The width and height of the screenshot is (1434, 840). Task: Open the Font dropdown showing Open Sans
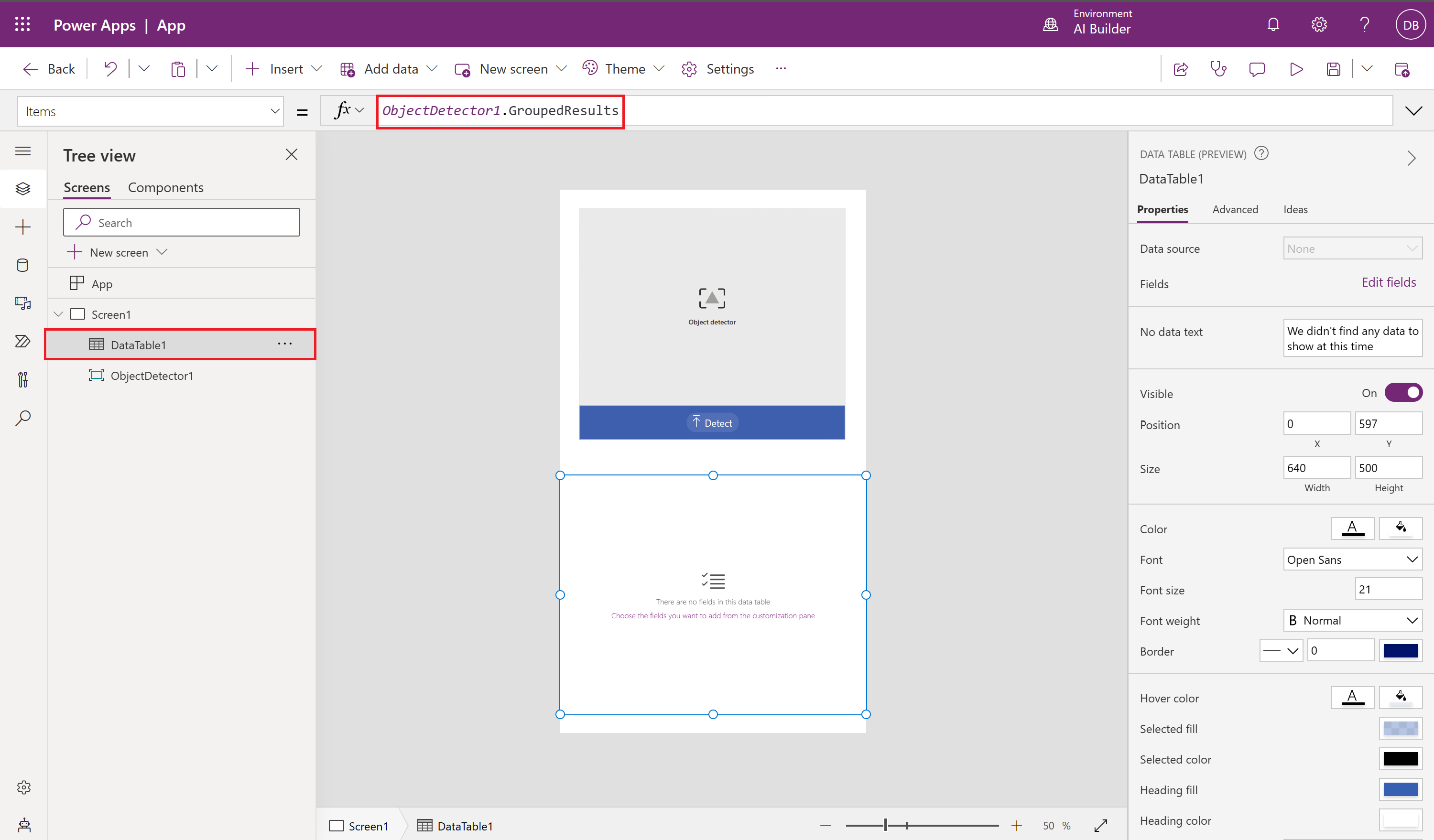coord(1353,560)
